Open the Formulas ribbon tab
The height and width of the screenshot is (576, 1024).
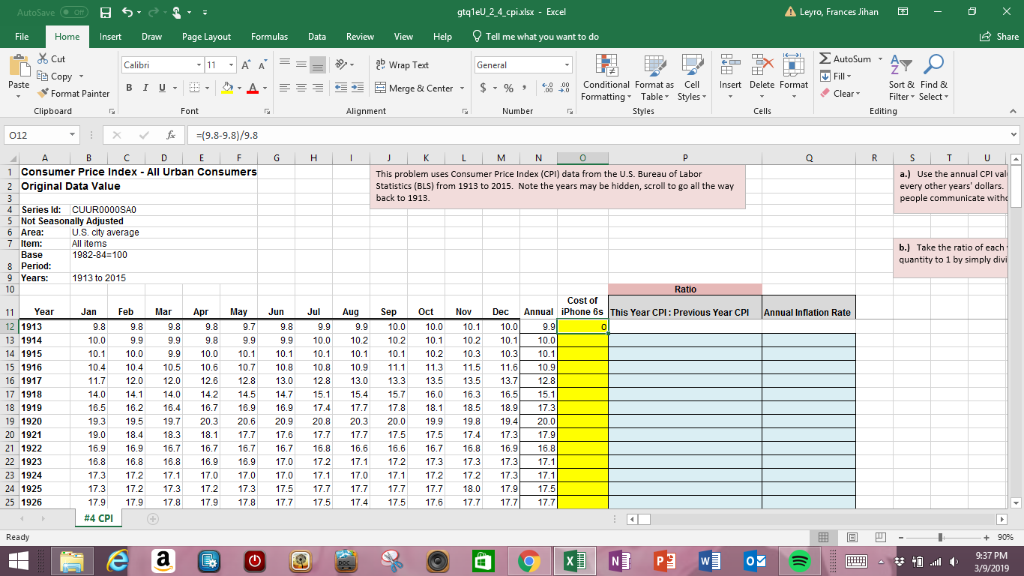[x=269, y=37]
